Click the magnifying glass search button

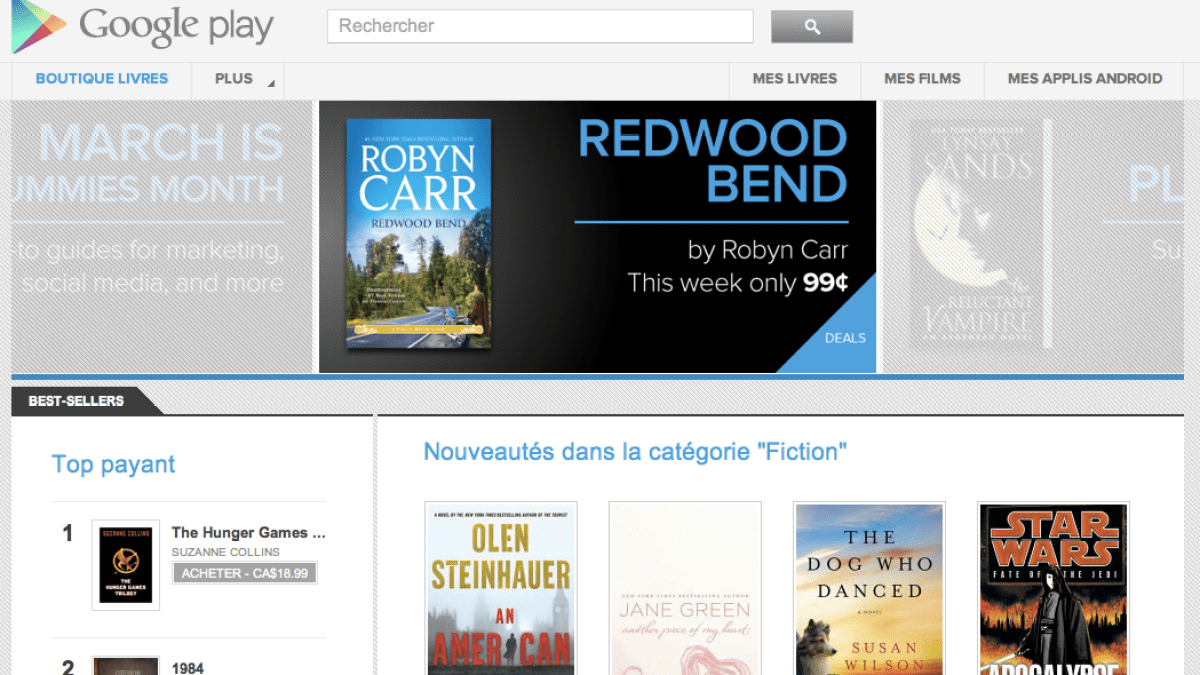click(811, 27)
